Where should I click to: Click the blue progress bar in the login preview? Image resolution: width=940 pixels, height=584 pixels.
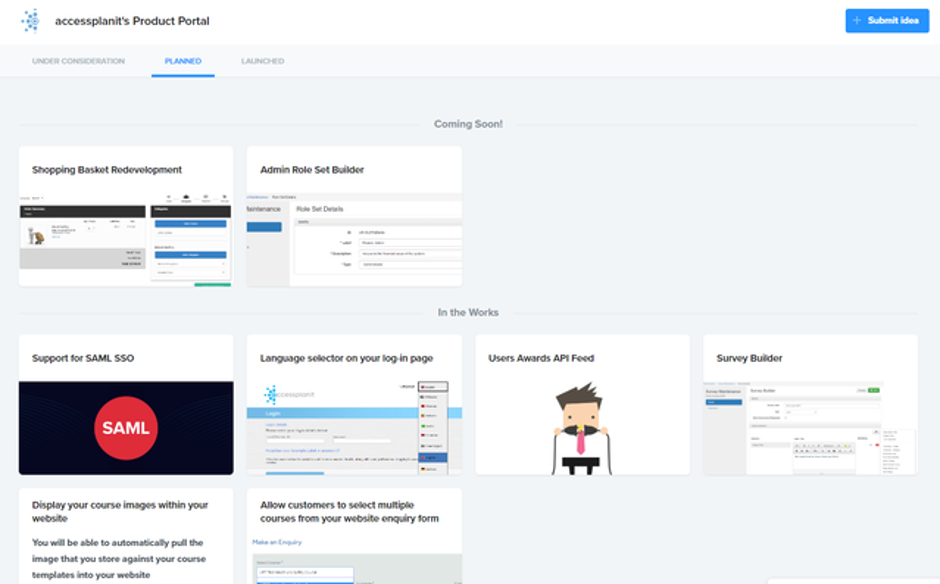(295, 474)
